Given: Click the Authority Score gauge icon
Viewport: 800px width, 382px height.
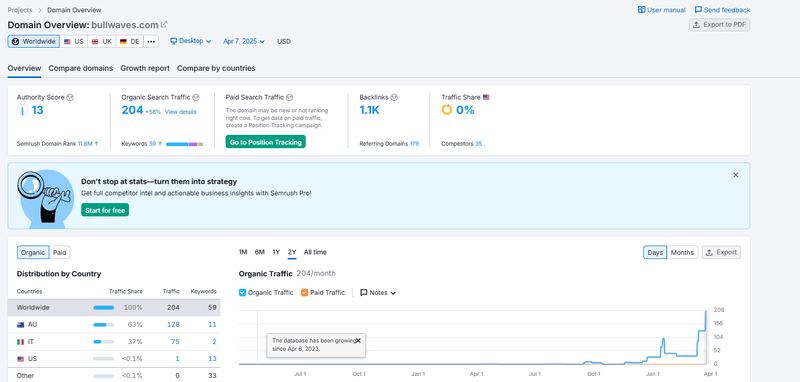Looking at the screenshot, I should (22, 110).
